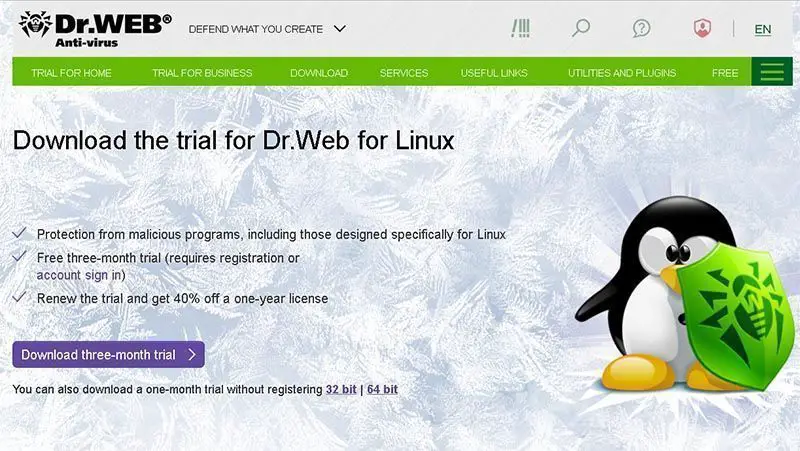Screen dimensions: 800x451
Task: Switch language via EN selector
Action: [x=763, y=30]
